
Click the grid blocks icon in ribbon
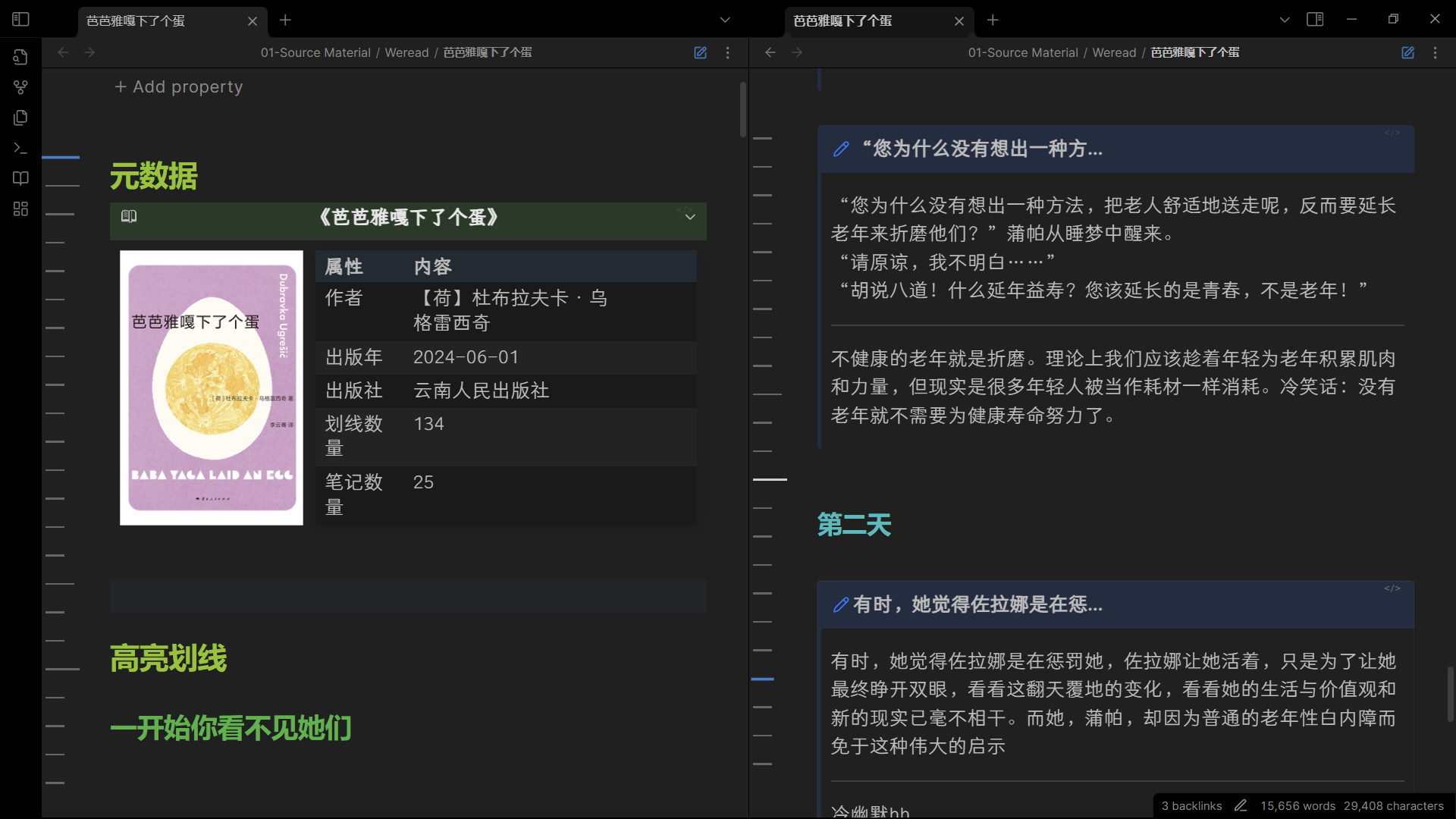tap(20, 209)
